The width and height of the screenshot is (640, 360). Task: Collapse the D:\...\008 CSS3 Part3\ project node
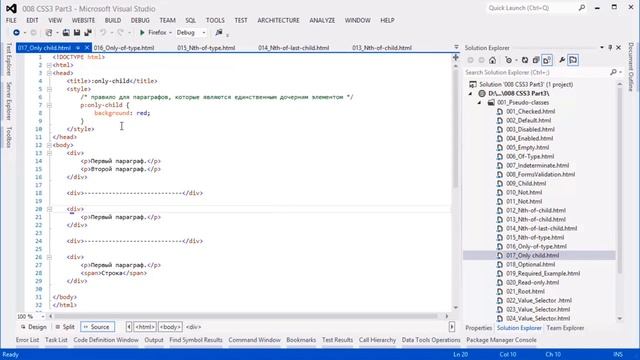pos(470,93)
